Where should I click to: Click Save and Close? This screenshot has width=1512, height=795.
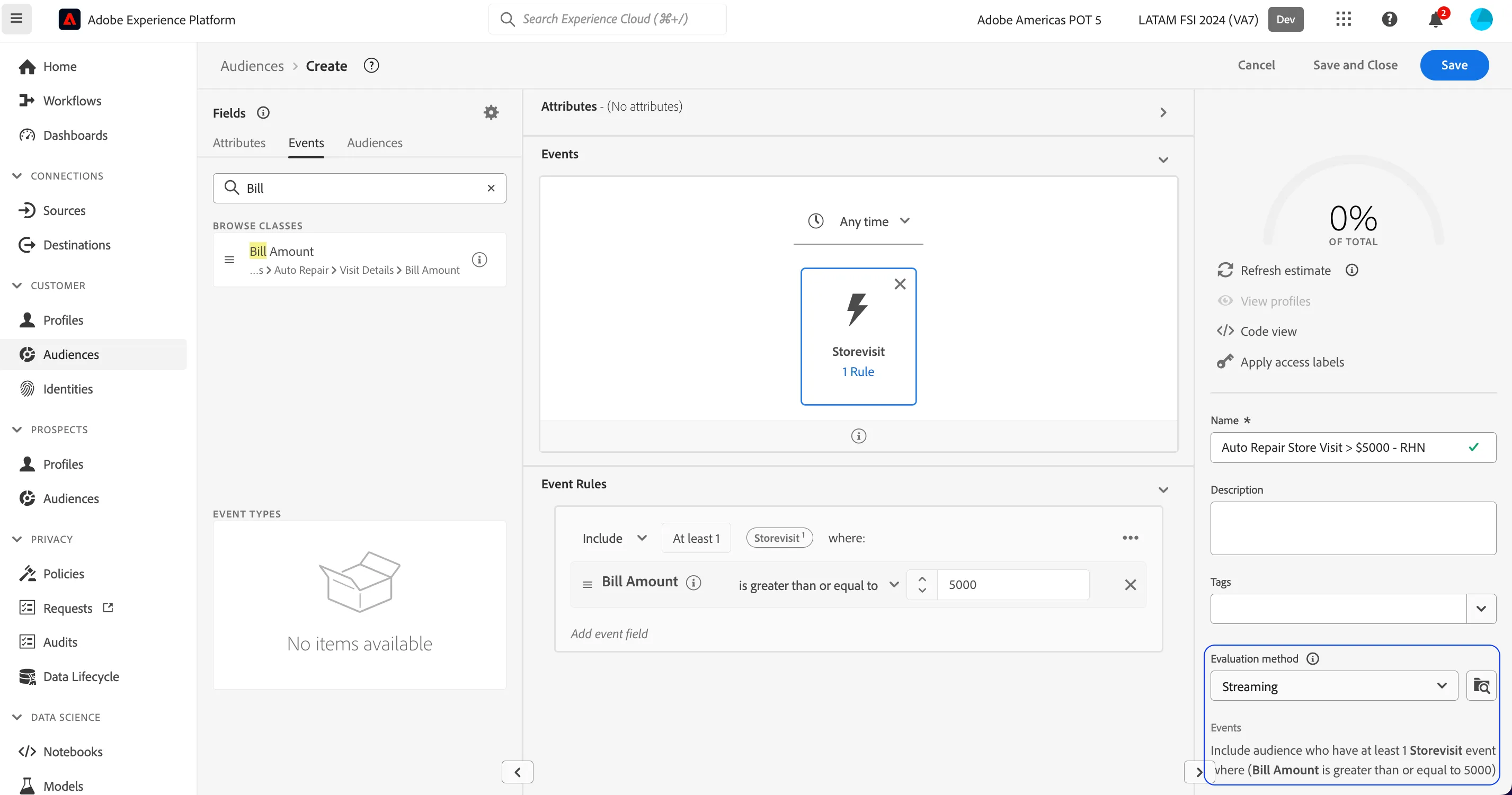pyautogui.click(x=1355, y=65)
